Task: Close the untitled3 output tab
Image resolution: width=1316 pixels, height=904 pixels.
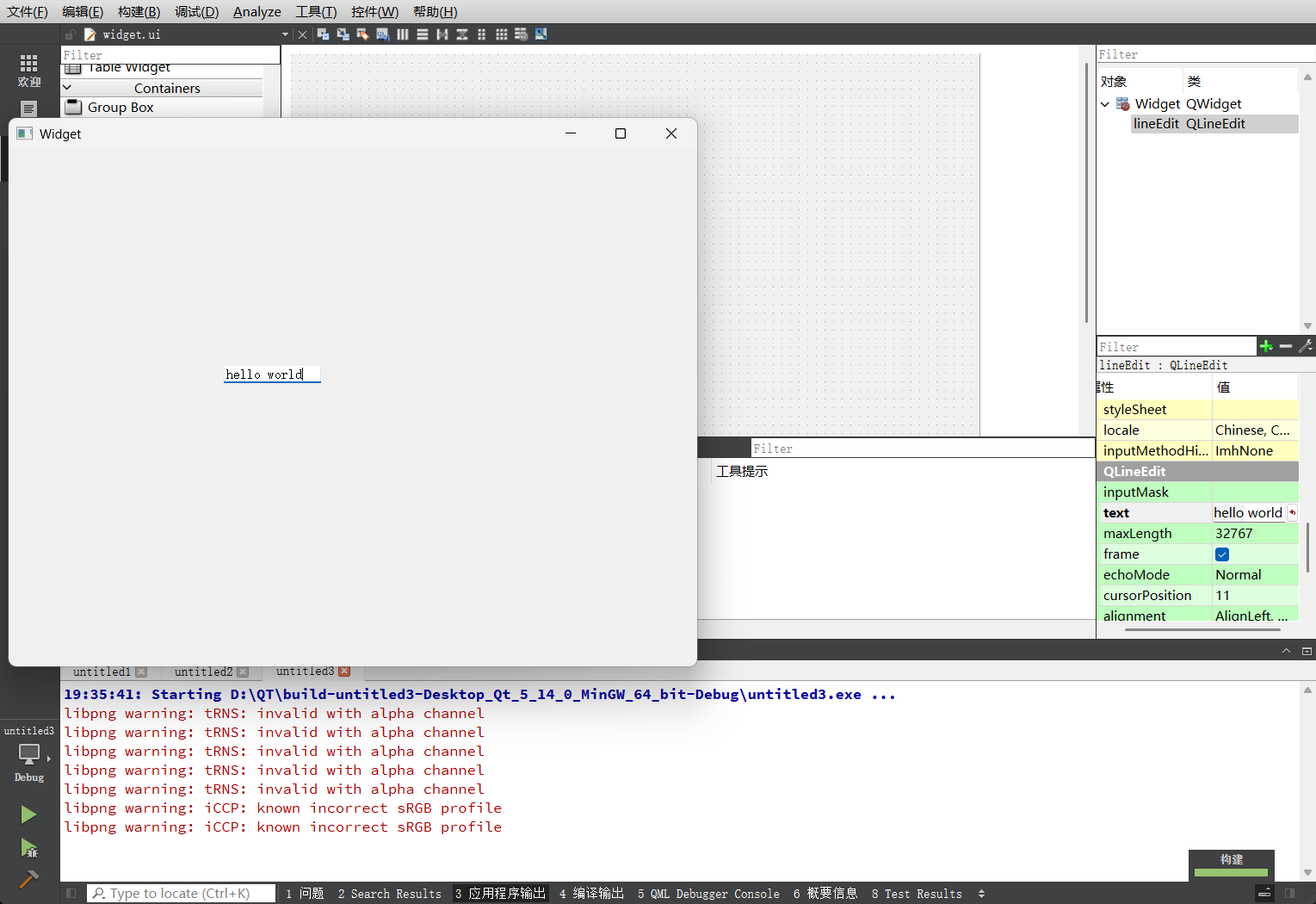Action: (344, 671)
